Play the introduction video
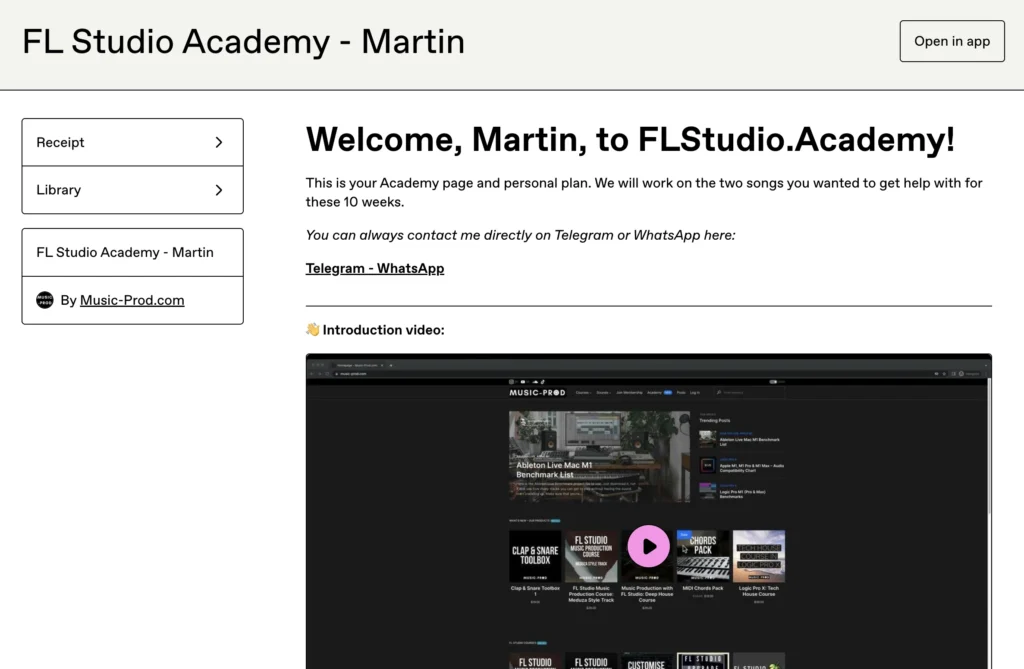 648,546
